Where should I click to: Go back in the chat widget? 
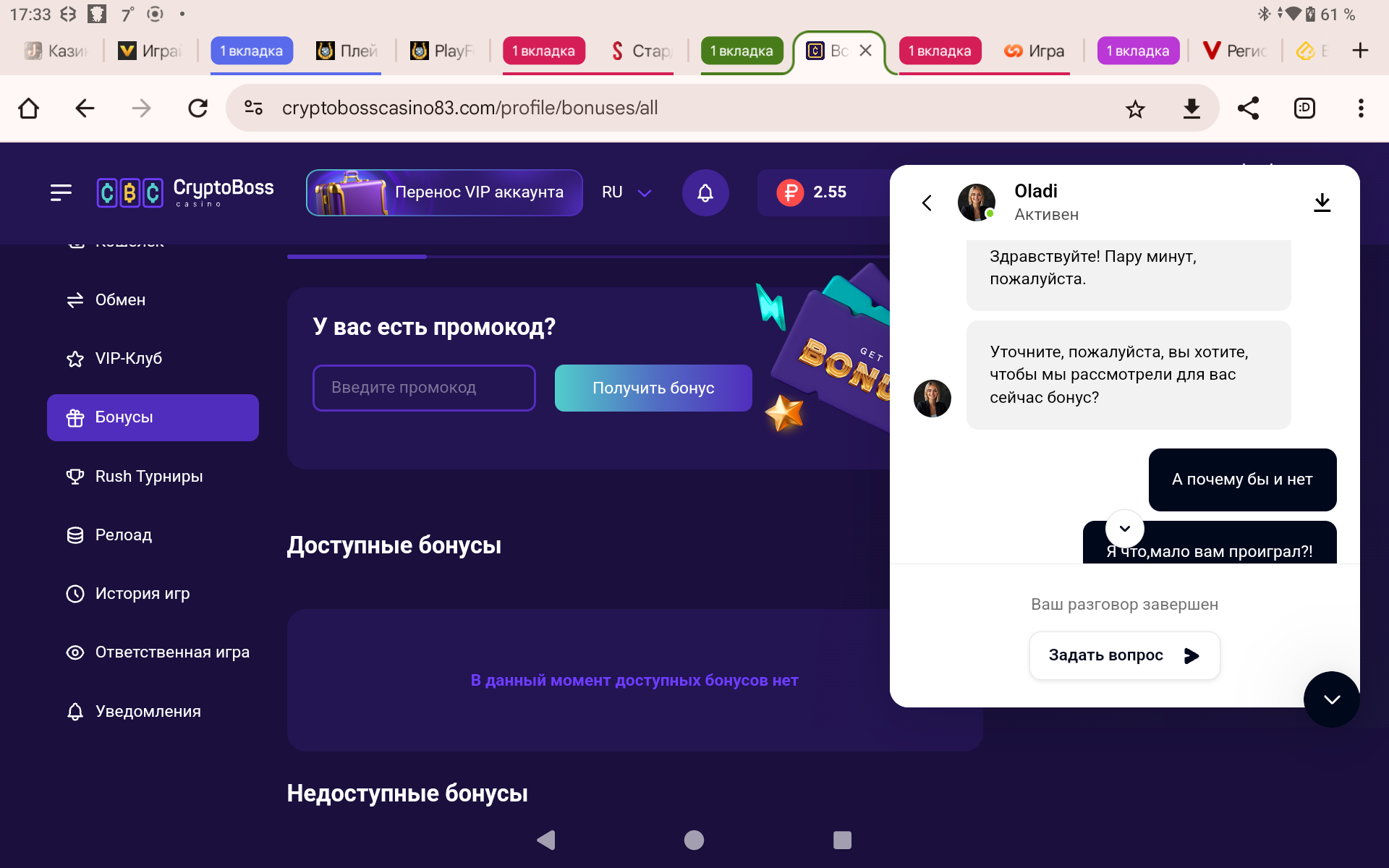[927, 203]
